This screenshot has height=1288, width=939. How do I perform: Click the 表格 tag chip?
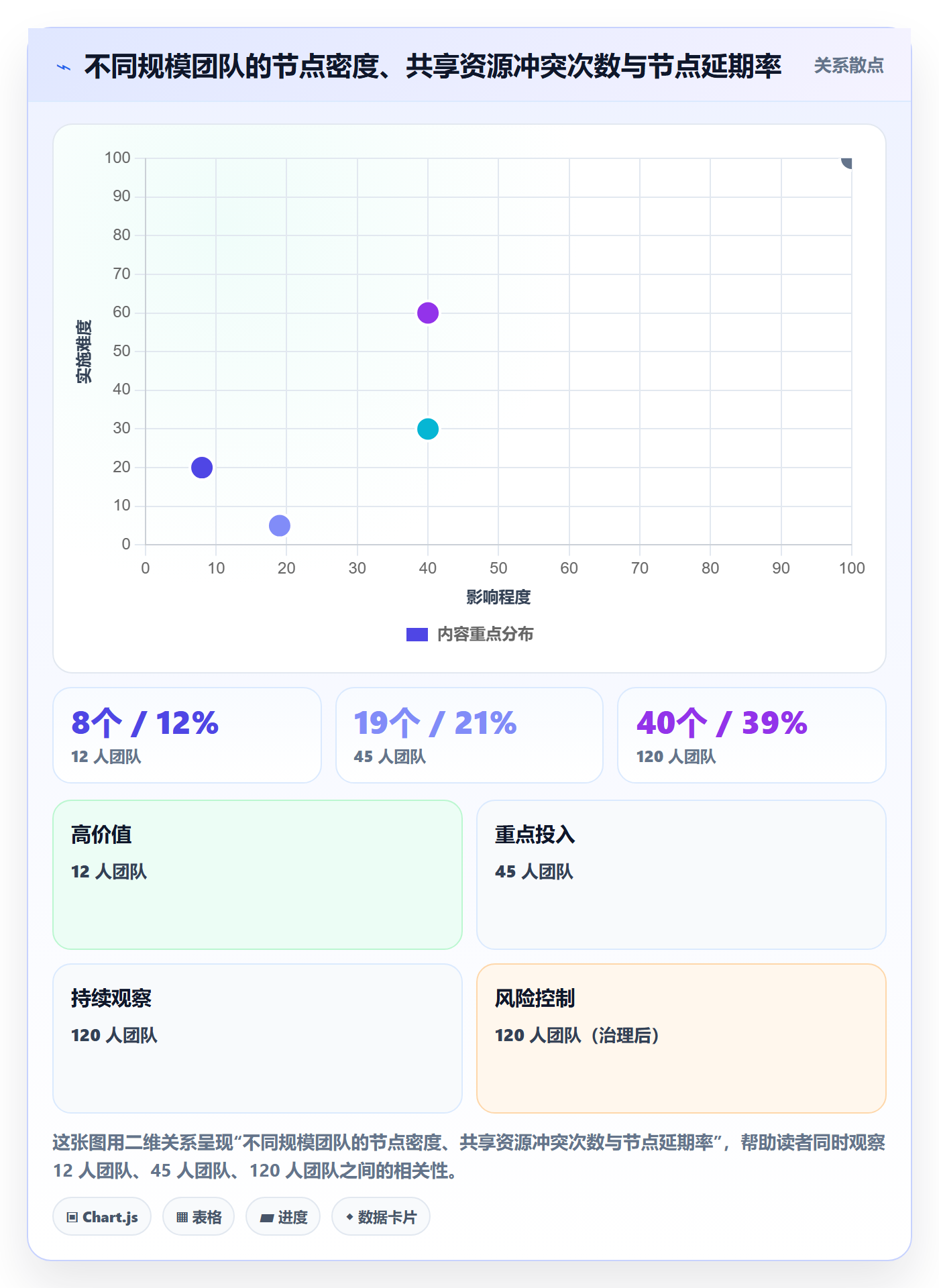pyautogui.click(x=199, y=1217)
